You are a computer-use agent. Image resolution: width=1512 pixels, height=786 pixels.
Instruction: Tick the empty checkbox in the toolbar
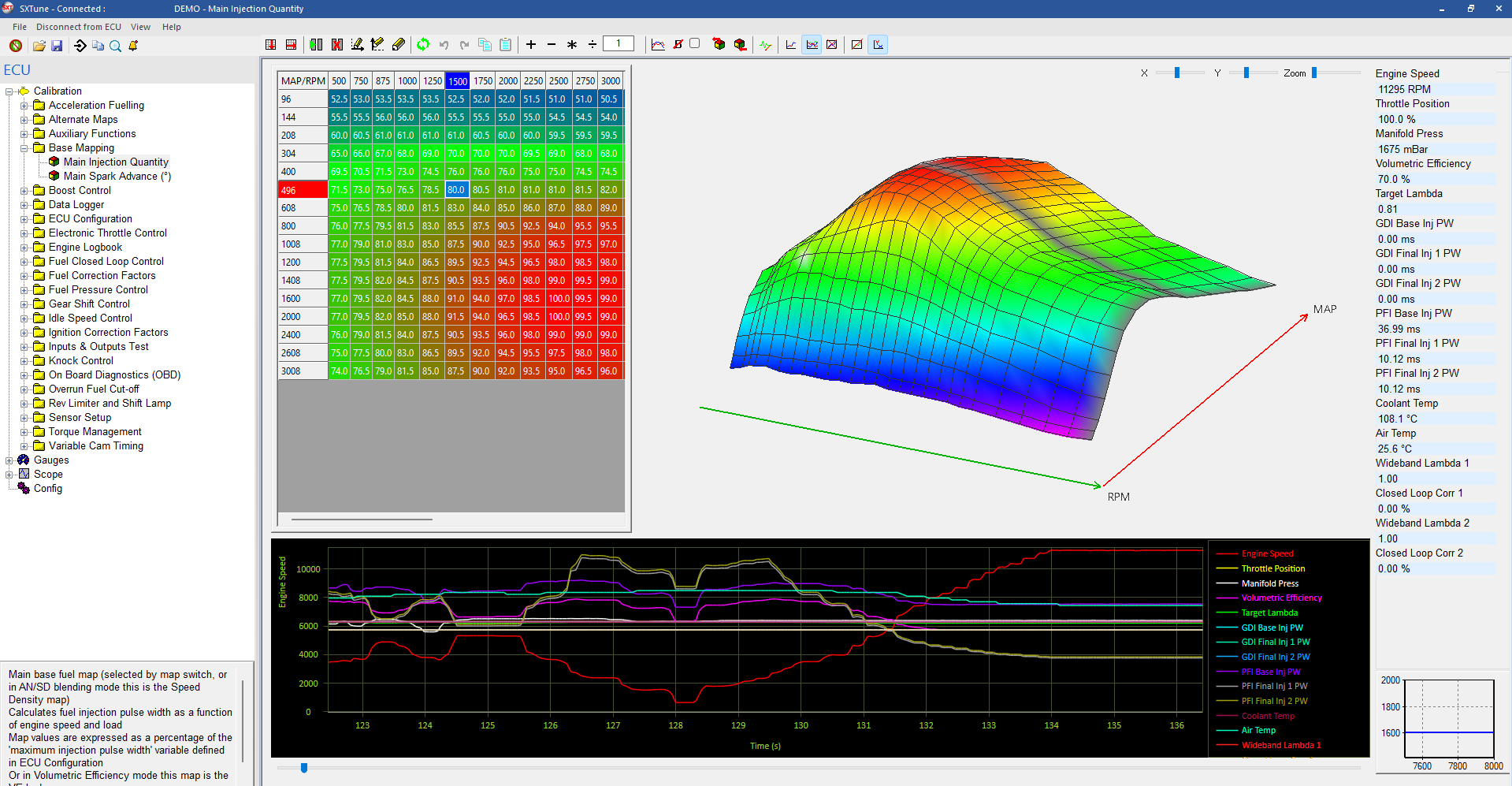pyautogui.click(x=694, y=43)
